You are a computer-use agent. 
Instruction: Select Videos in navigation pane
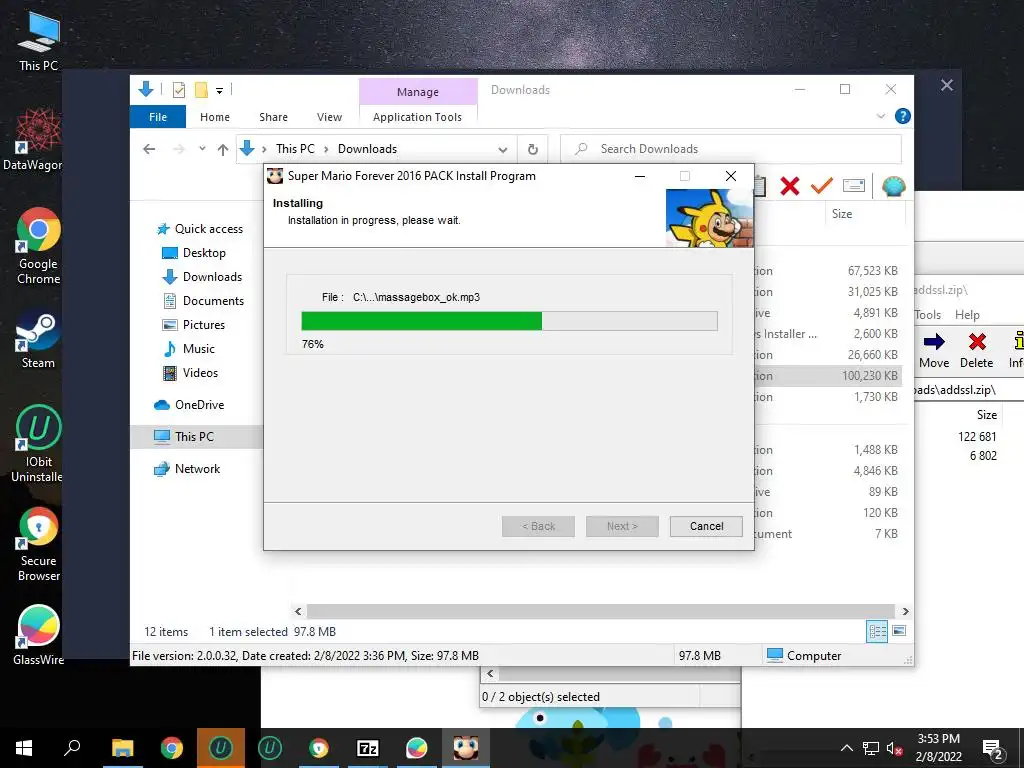190,373
